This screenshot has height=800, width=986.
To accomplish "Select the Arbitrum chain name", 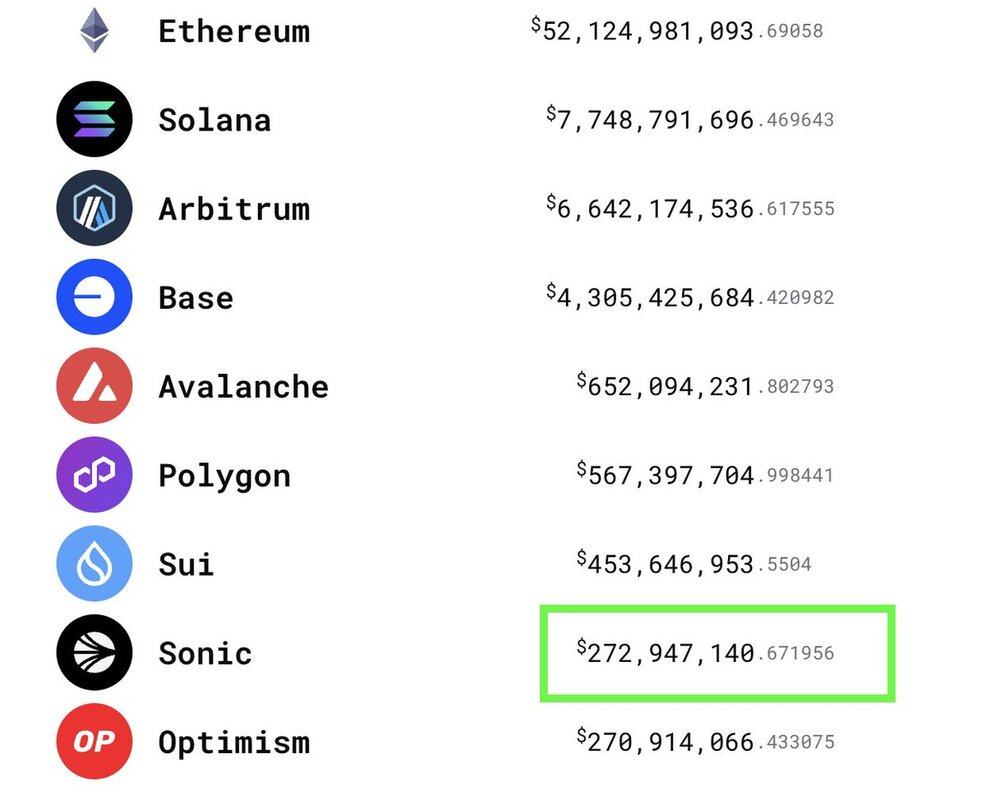I will tap(234, 209).
